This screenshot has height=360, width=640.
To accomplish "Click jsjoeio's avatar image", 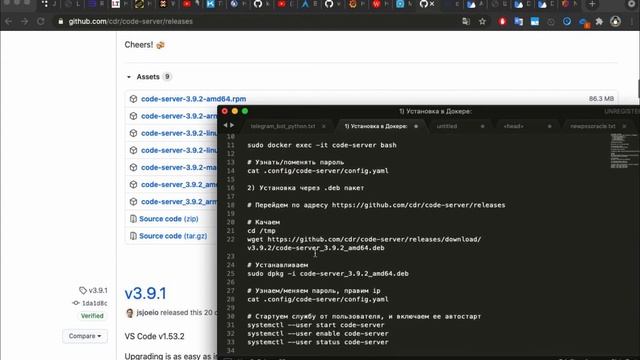I will tap(130, 313).
